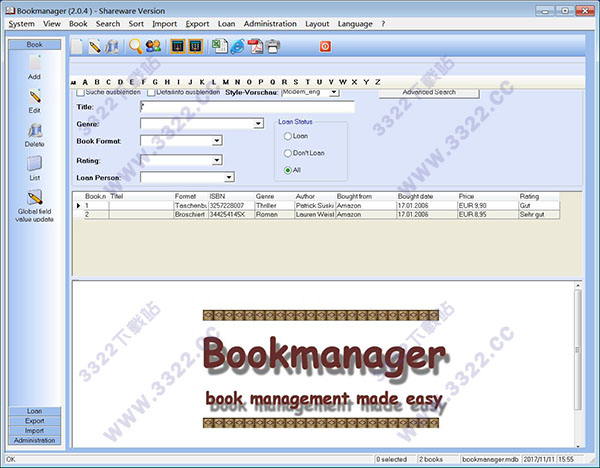The width and height of the screenshot is (600, 468).
Task: Open the Loan Person dropdown
Action: [229, 177]
